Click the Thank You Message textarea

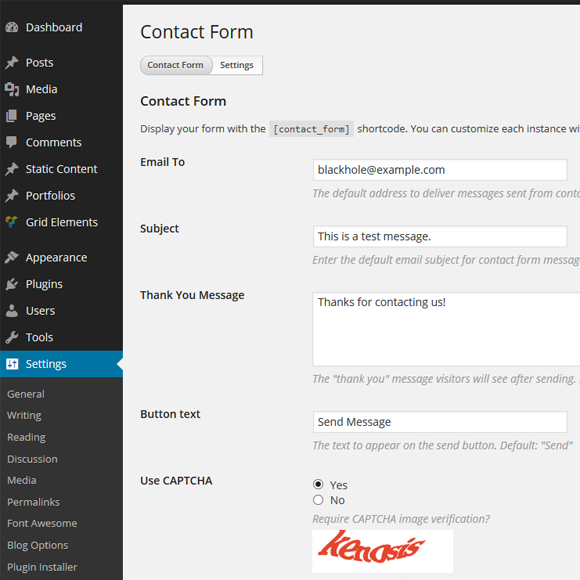[446, 329]
